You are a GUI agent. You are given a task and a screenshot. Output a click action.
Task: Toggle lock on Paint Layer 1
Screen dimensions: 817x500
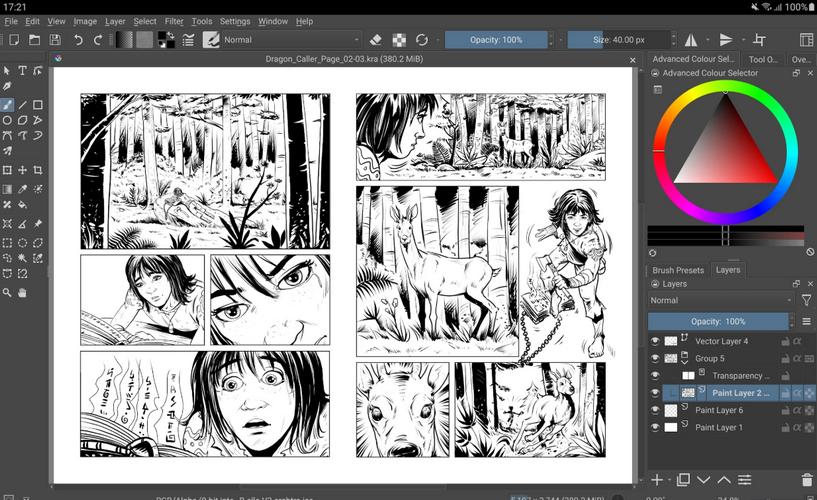(785, 427)
